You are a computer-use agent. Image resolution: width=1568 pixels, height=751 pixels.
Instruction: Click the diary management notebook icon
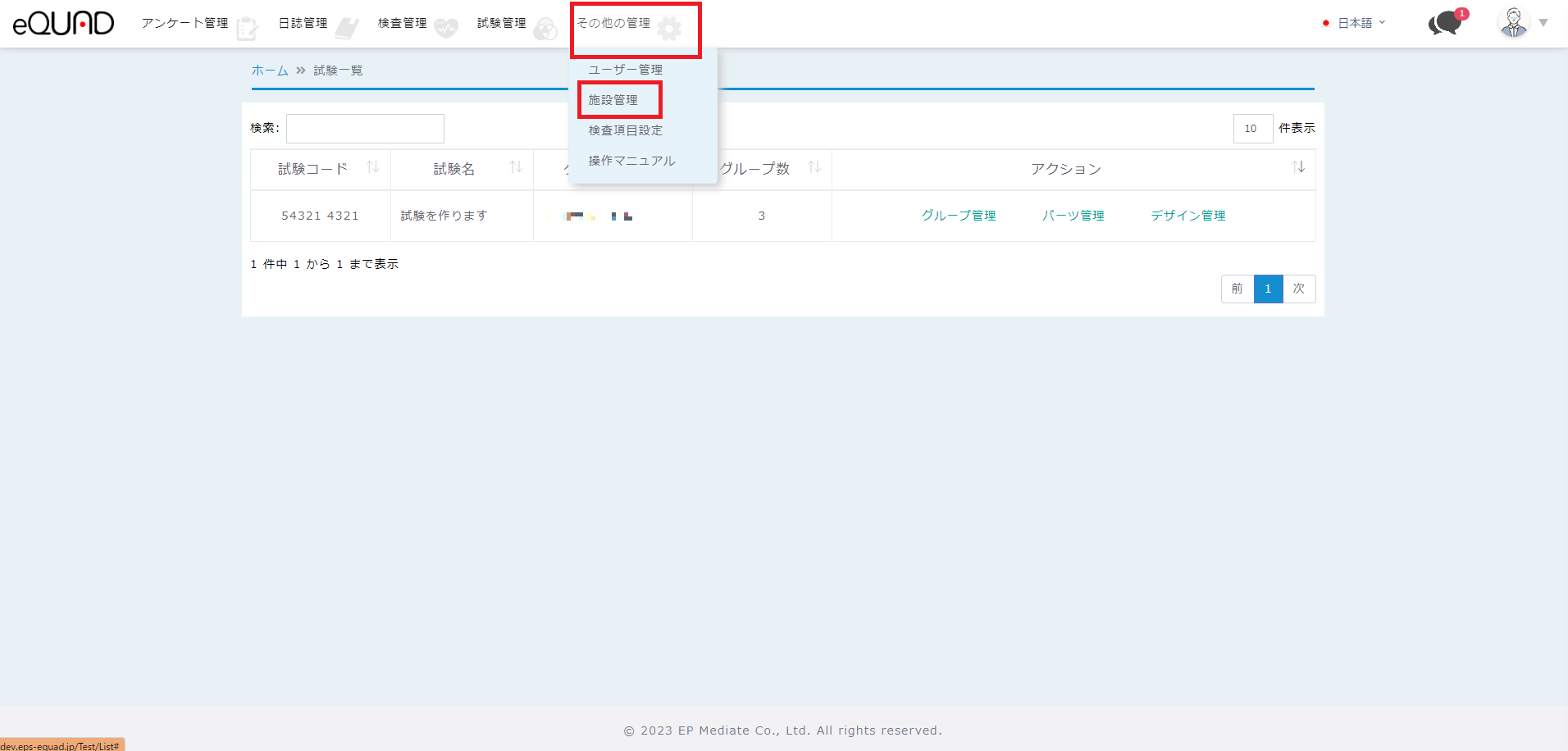pos(347,29)
